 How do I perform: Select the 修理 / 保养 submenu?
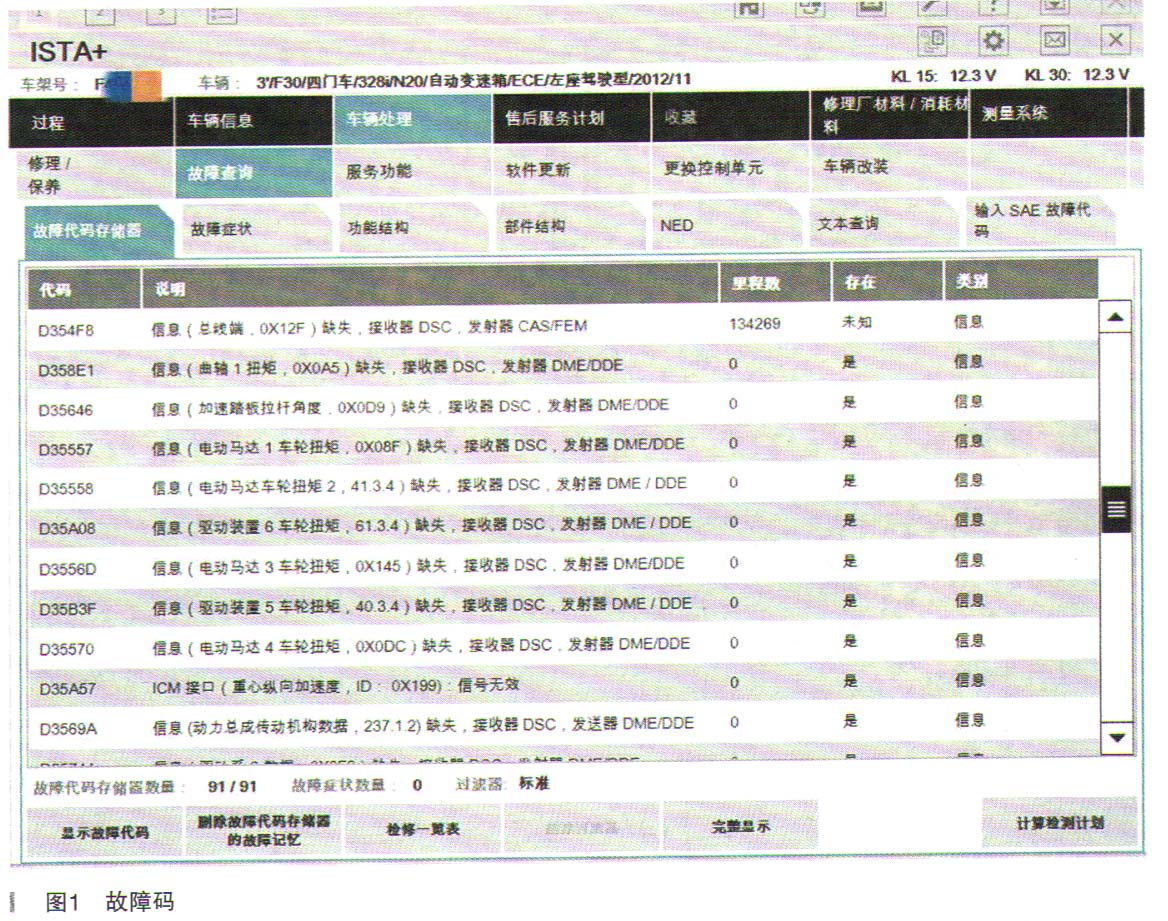94,174
